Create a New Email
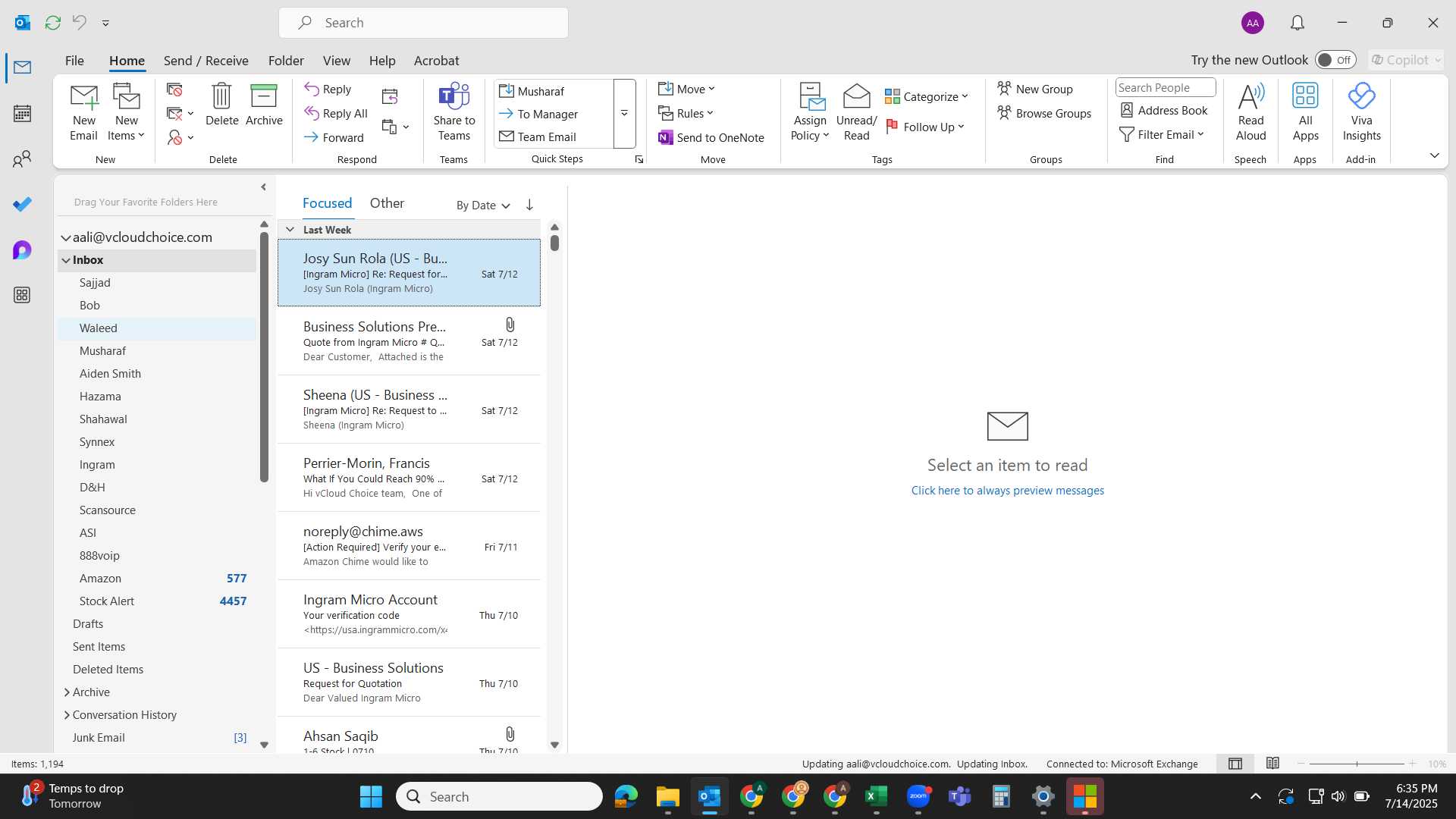Image resolution: width=1456 pixels, height=819 pixels. pos(83,112)
